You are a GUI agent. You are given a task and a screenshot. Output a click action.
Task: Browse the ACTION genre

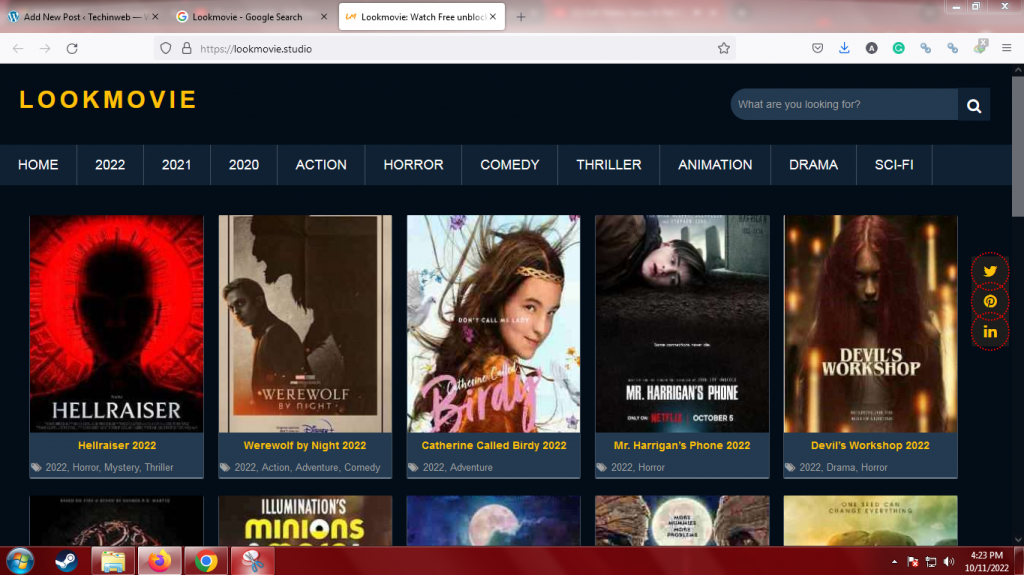pos(321,165)
